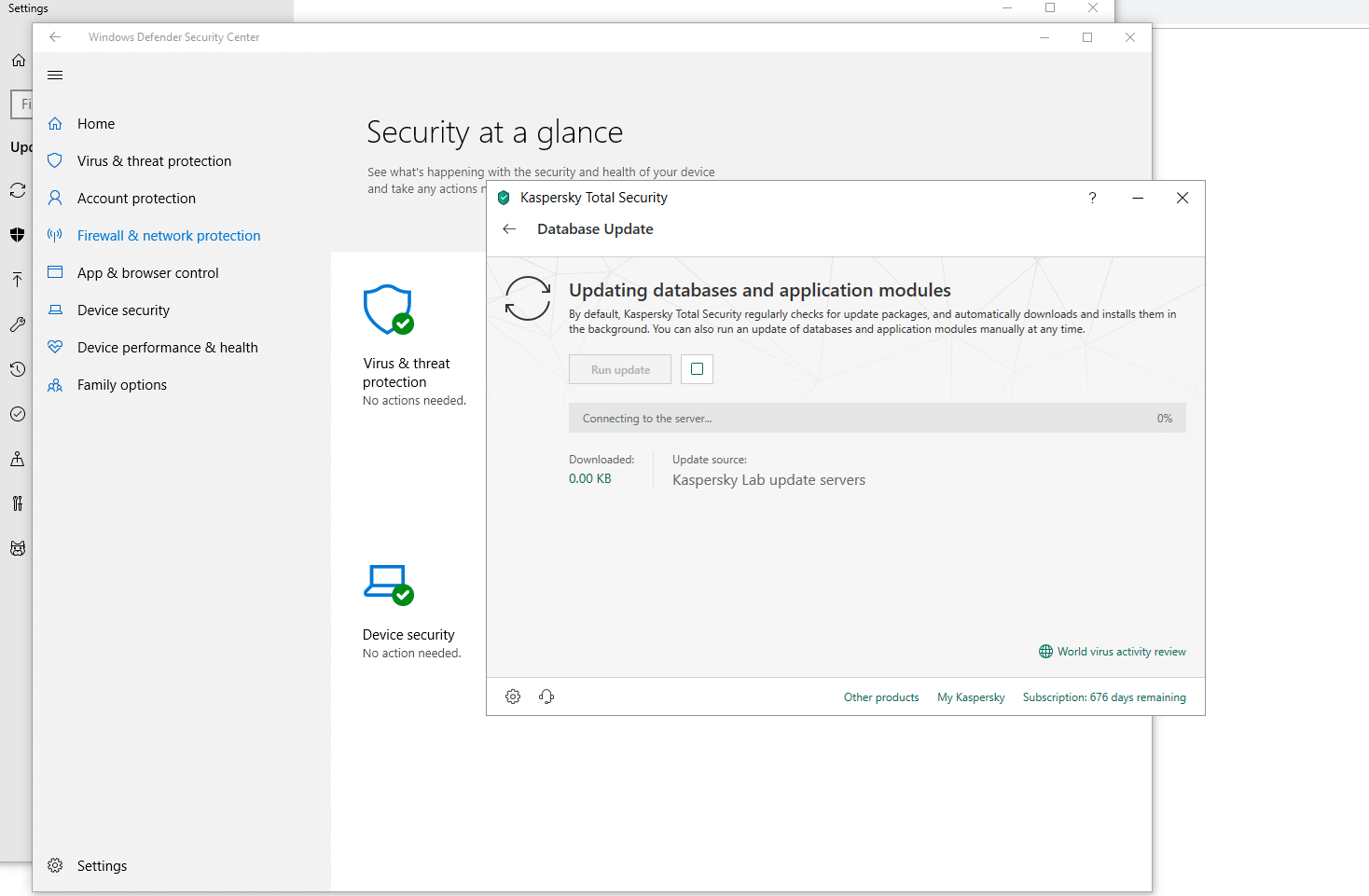Click gear icon beside Defender Settings
This screenshot has height=896, width=1369.
click(55, 865)
